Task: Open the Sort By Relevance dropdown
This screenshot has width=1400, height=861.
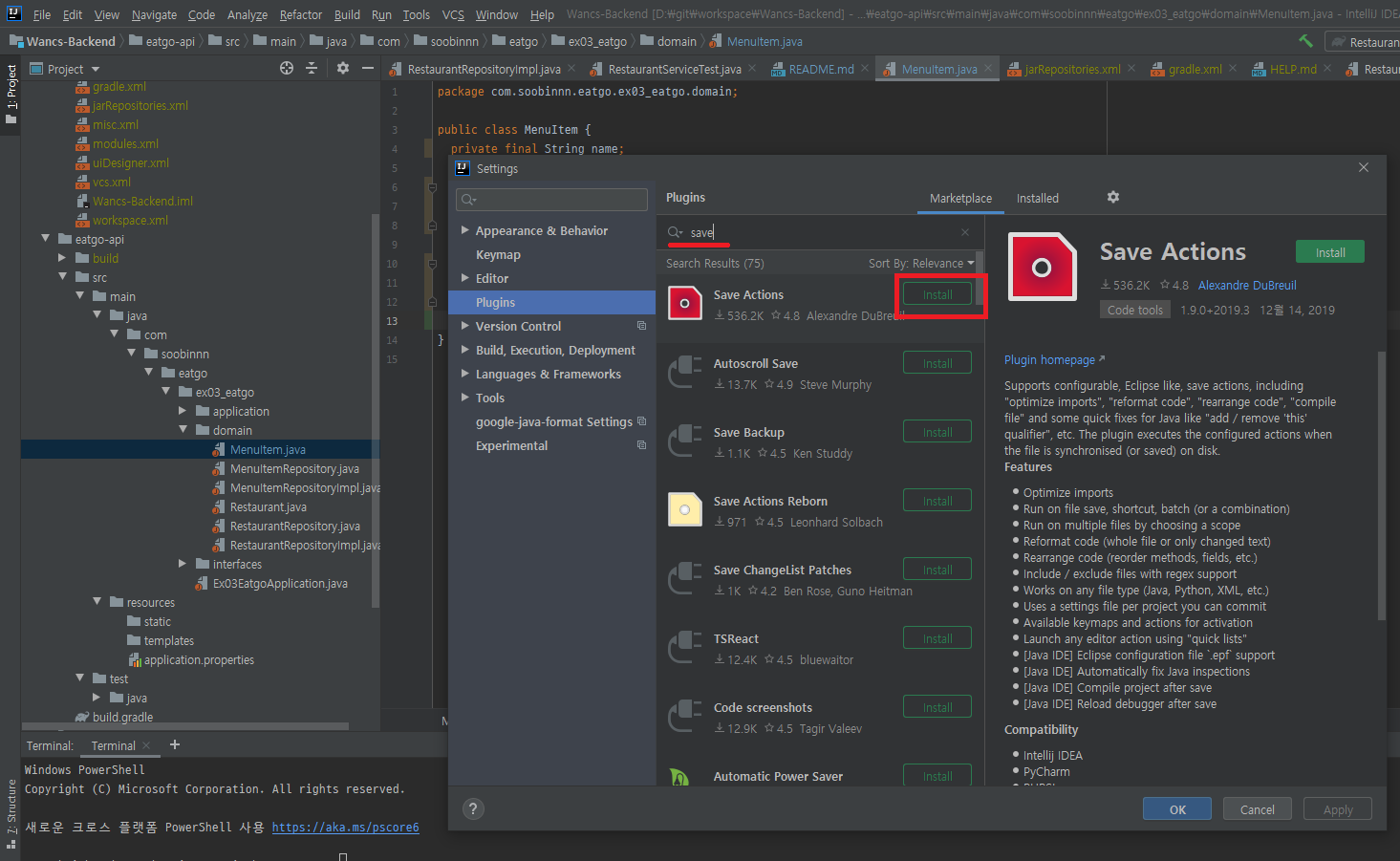Action: point(921,263)
